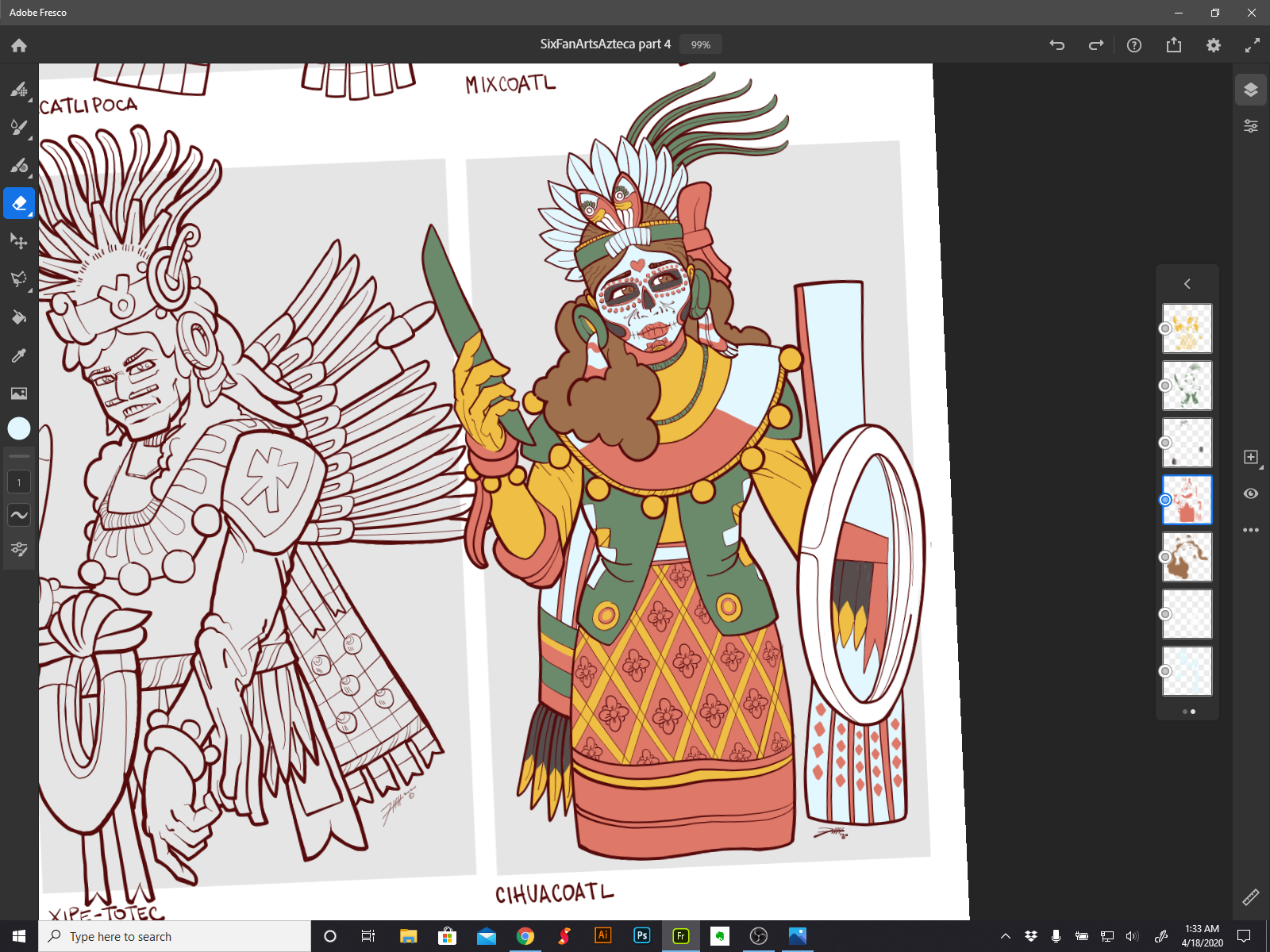The height and width of the screenshot is (952, 1270).
Task: Click the radio dot on green layer
Action: [1165, 386]
